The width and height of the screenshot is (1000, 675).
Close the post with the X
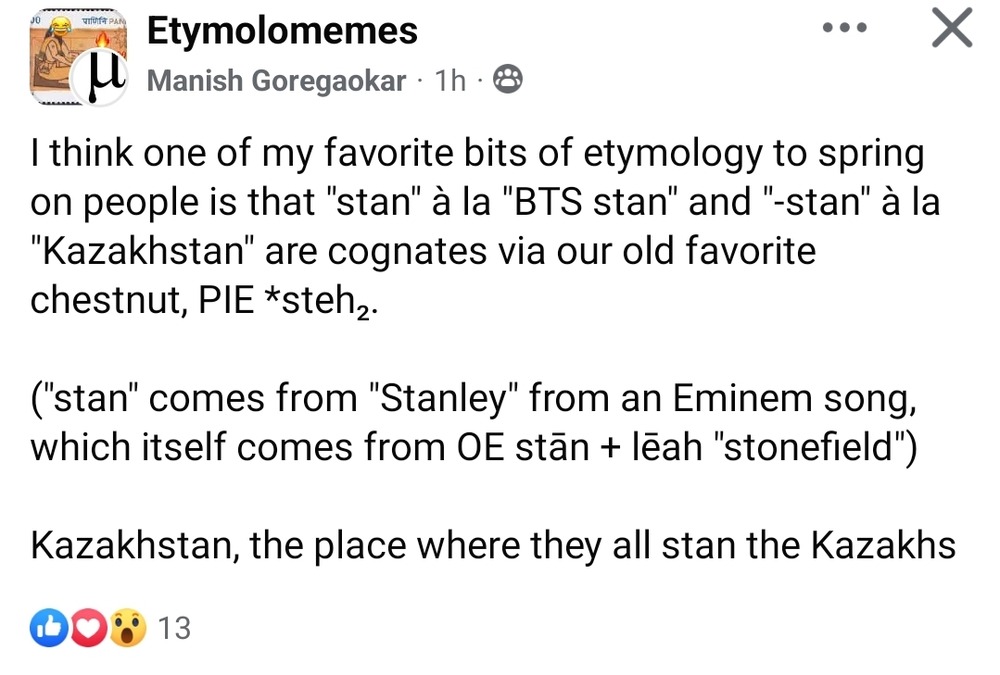pos(951,28)
